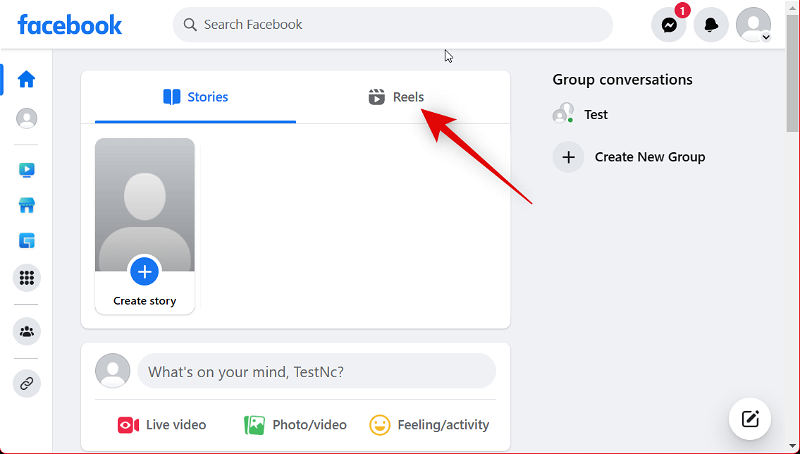Open Marketplace from the sidebar storefront icon
This screenshot has height=454, width=800.
[x=27, y=206]
